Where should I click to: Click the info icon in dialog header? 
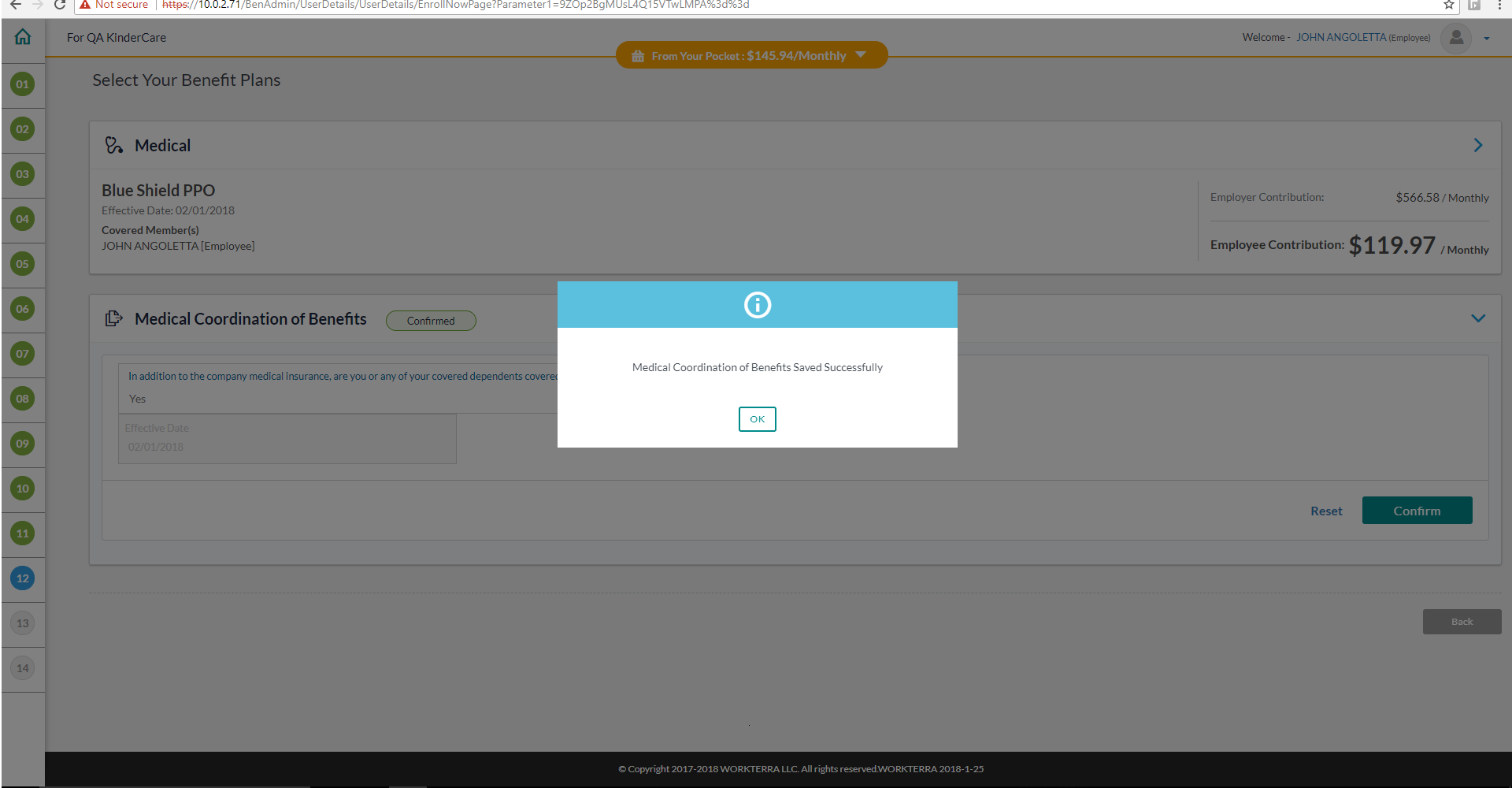point(757,305)
